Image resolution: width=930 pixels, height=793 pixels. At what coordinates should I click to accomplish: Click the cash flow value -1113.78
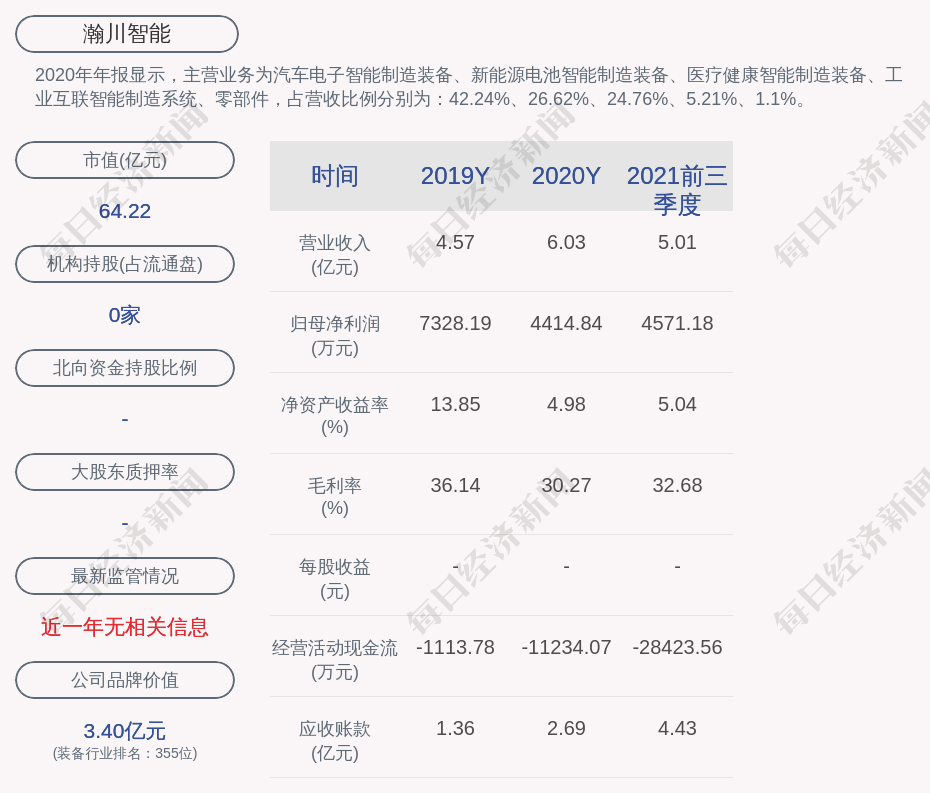[x=455, y=647]
